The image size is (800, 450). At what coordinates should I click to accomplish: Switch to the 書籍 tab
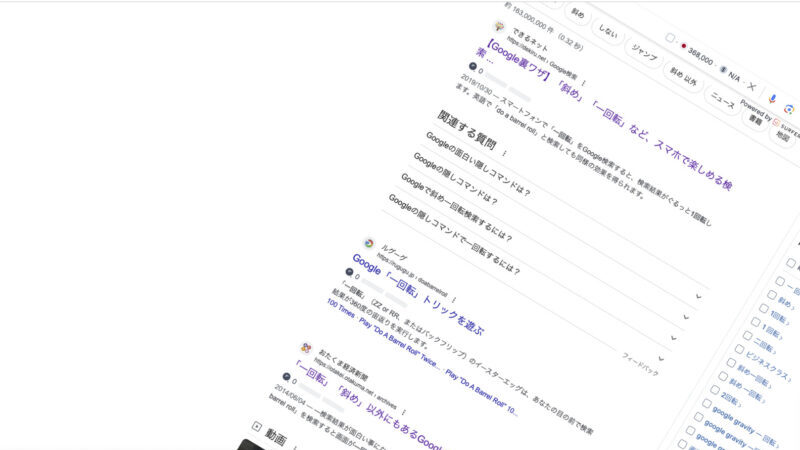point(756,119)
